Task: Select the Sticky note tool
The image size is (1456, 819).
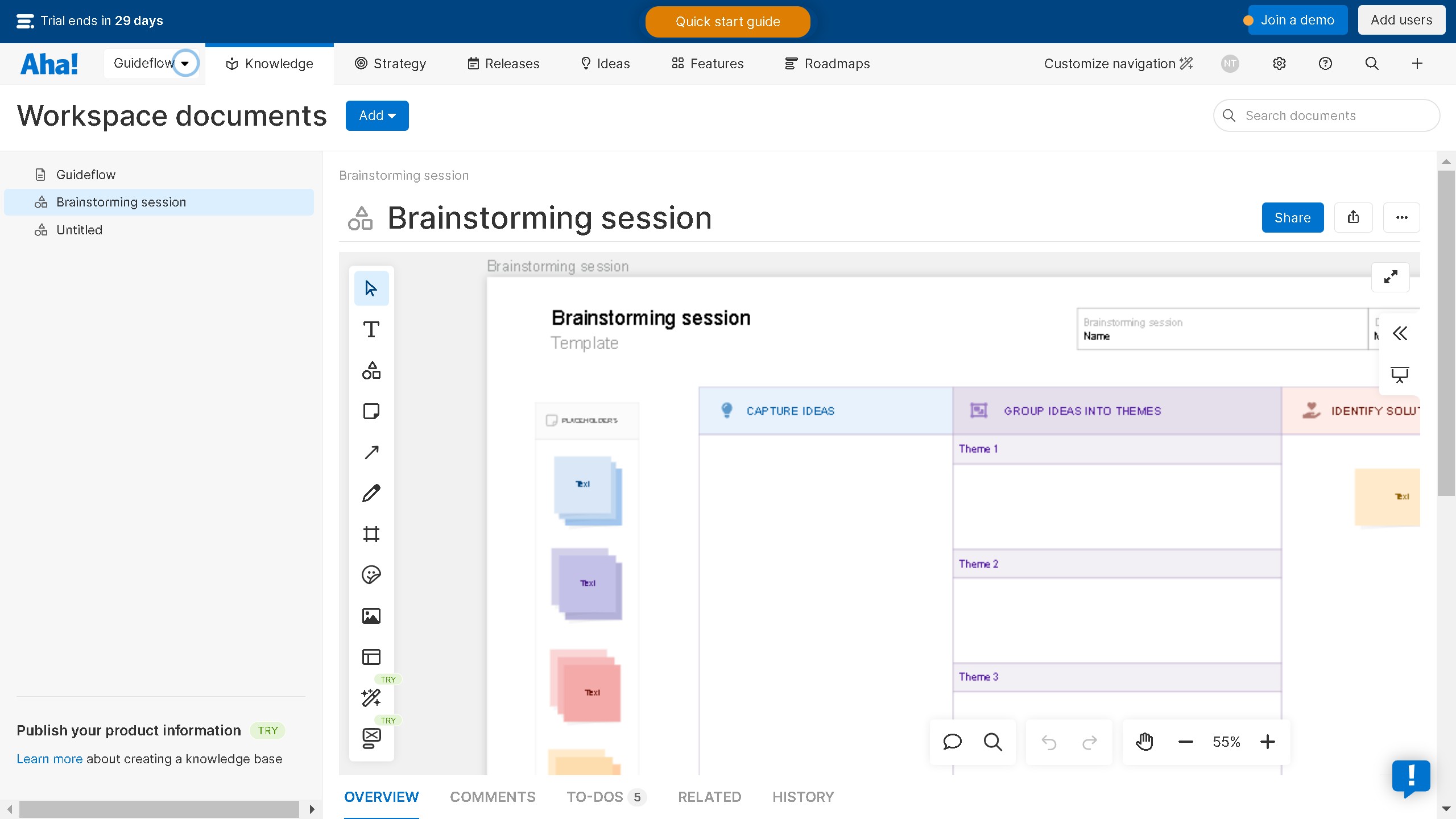Action: (371, 411)
